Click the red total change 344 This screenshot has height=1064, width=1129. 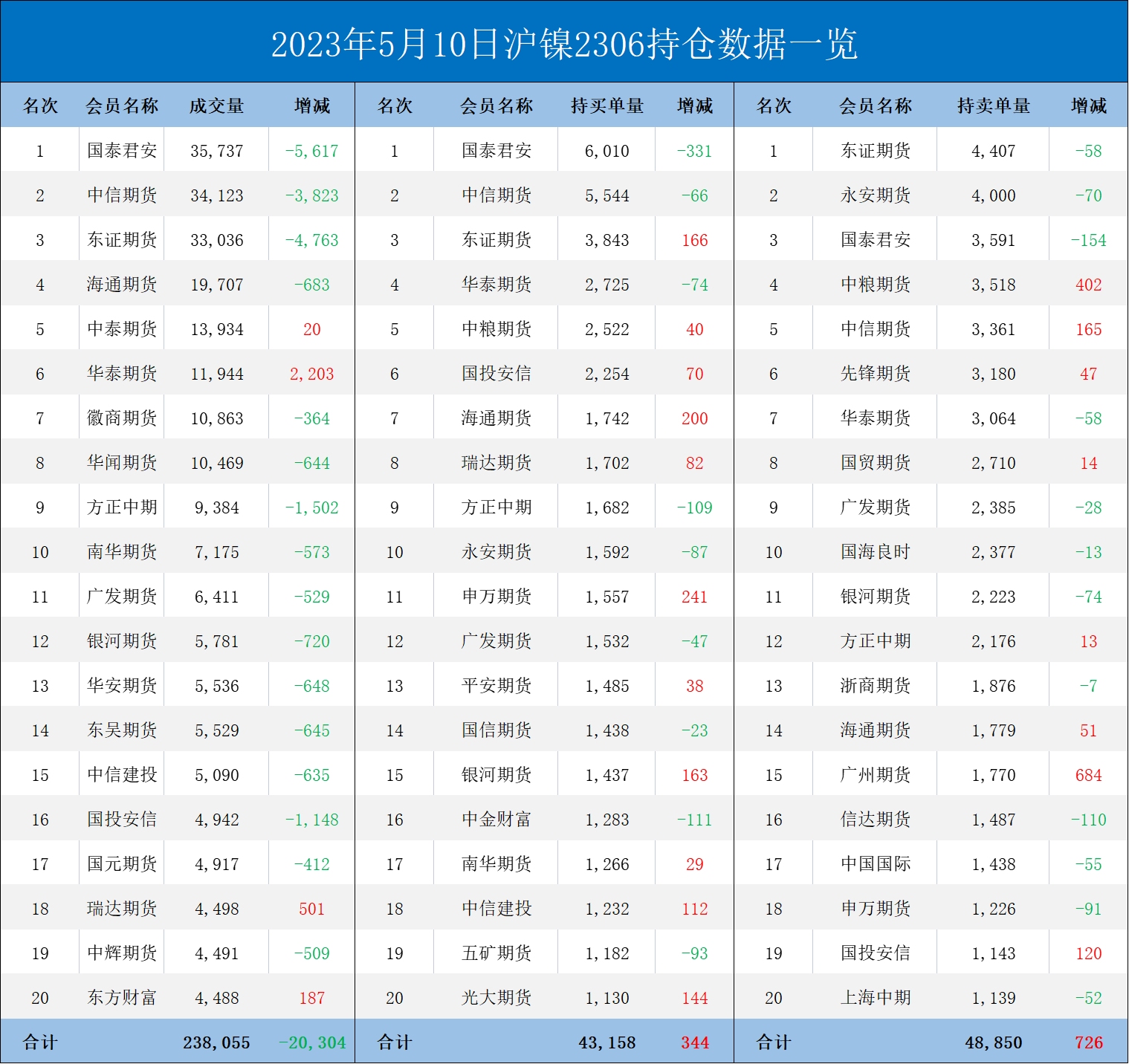694,1042
